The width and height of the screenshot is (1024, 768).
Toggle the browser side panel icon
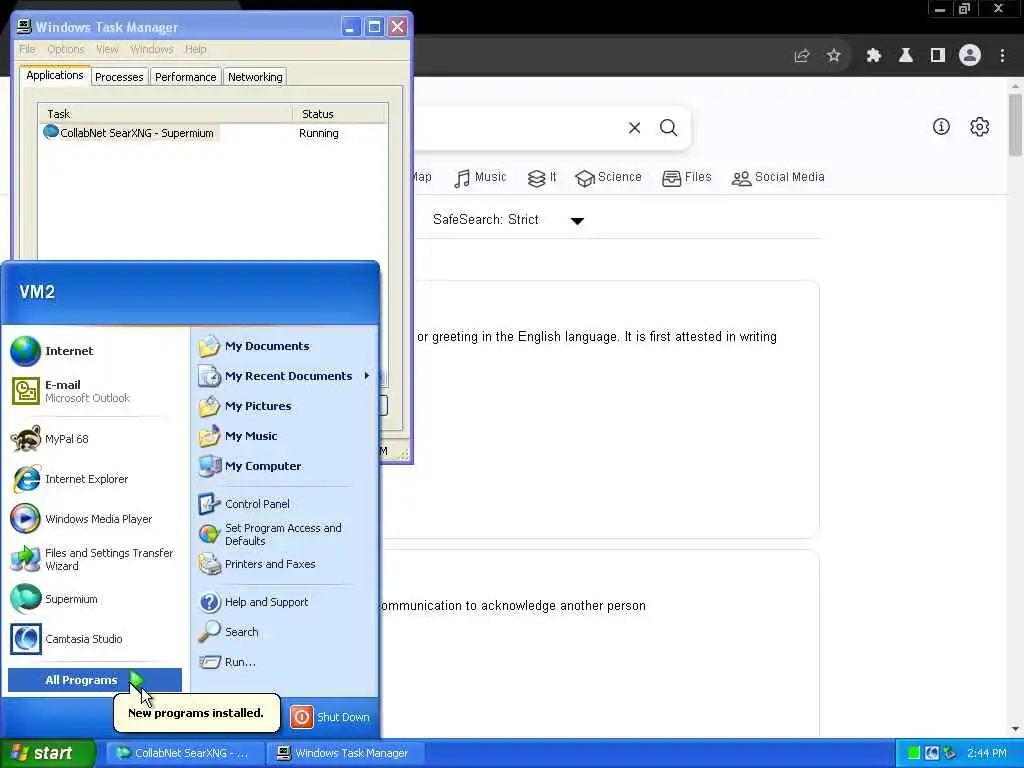click(938, 56)
